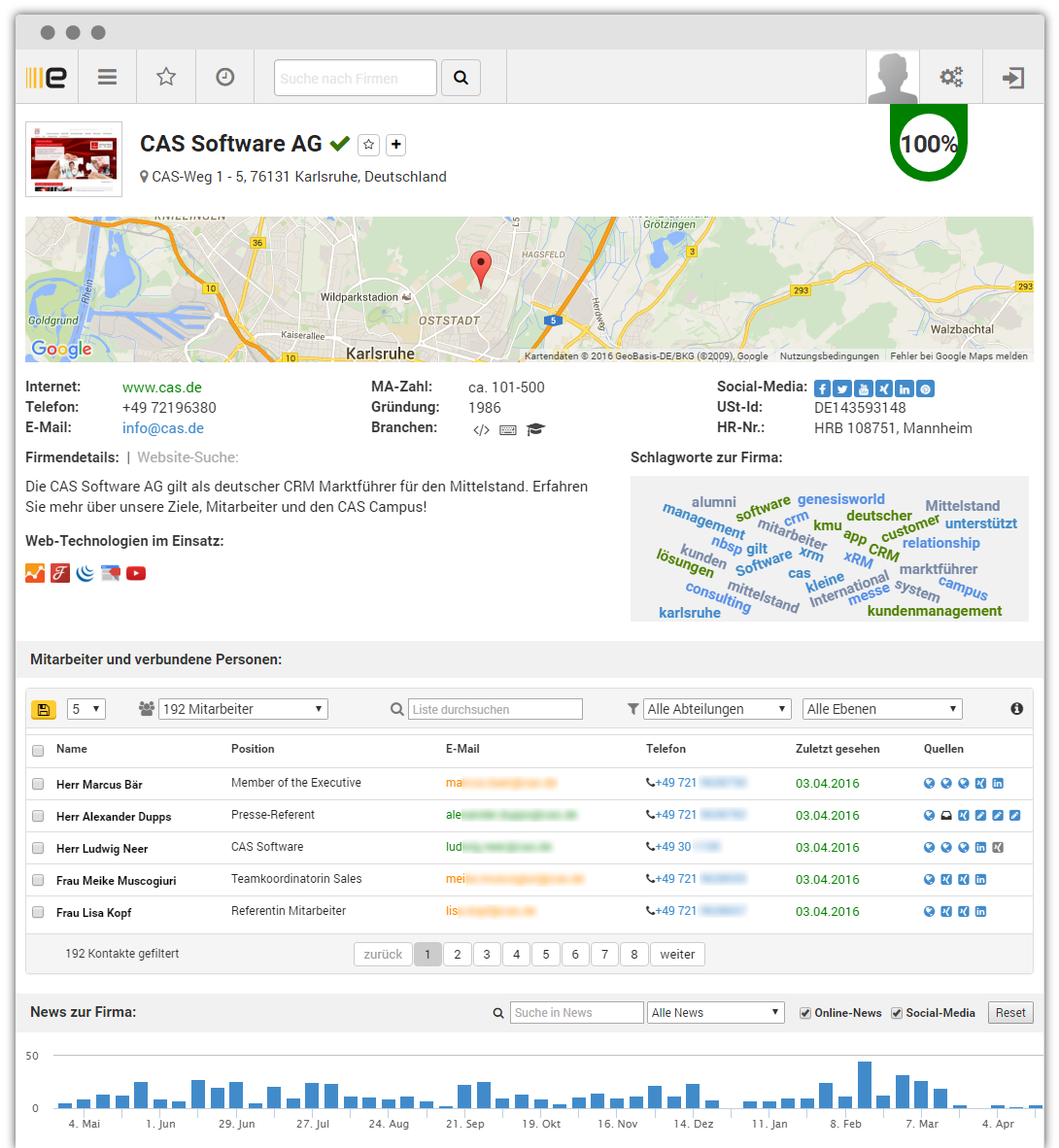Open the YouTube web technology icon
1059x1148 pixels.
[x=136, y=573]
